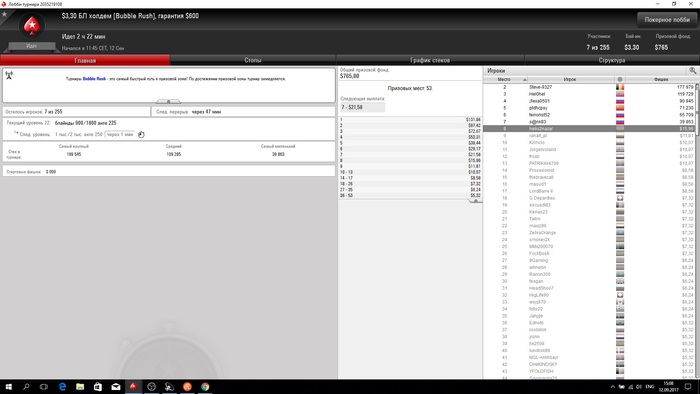Sort players by Место column
This screenshot has height=394, width=700.
click(x=505, y=79)
